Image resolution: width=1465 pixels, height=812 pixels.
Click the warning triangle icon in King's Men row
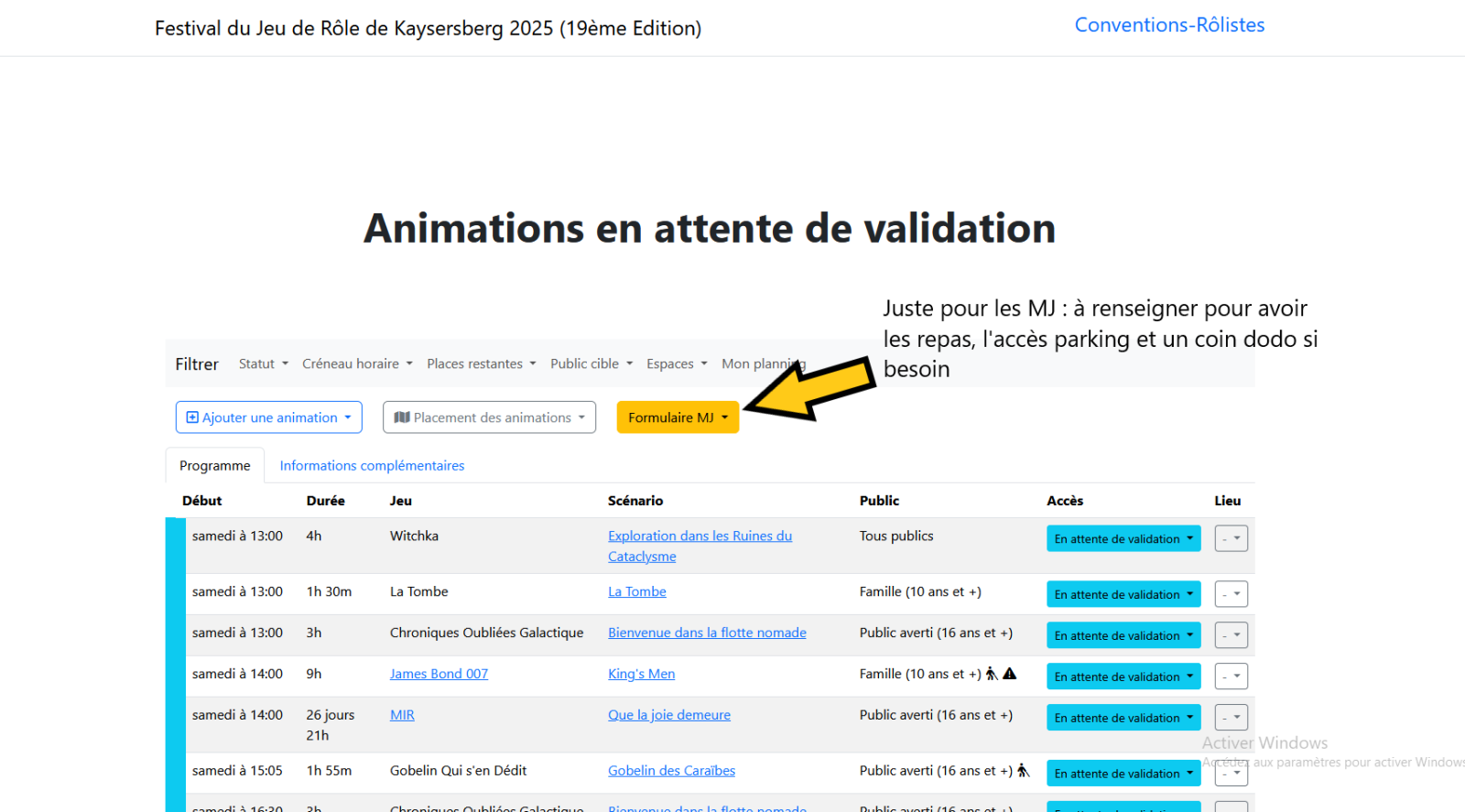[x=1010, y=674]
